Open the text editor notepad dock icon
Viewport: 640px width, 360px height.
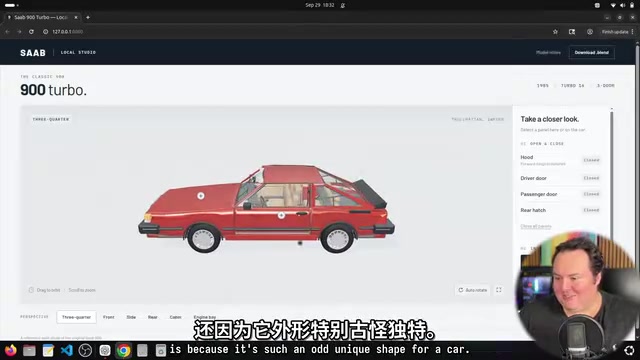click(48, 350)
